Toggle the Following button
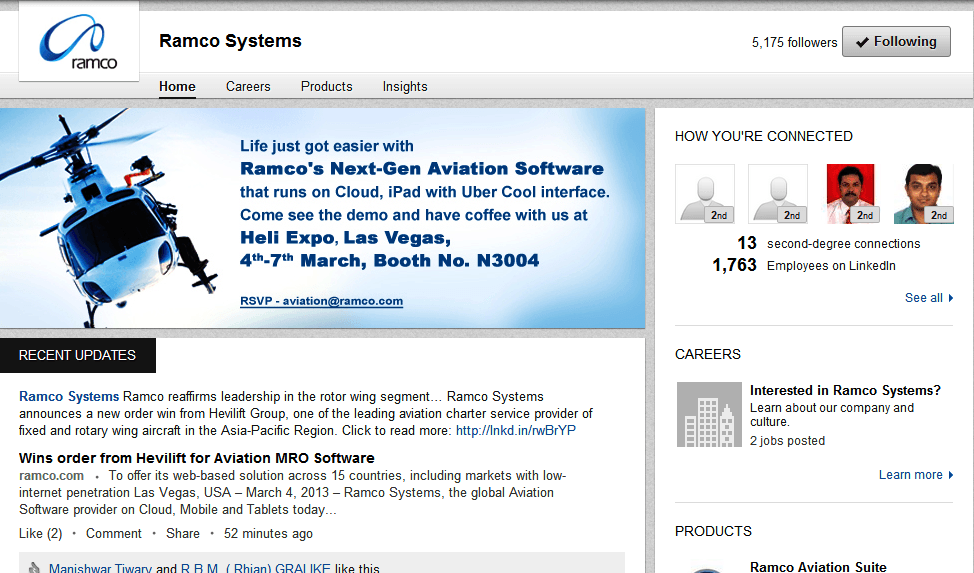Viewport: 974px width, 573px height. point(896,42)
